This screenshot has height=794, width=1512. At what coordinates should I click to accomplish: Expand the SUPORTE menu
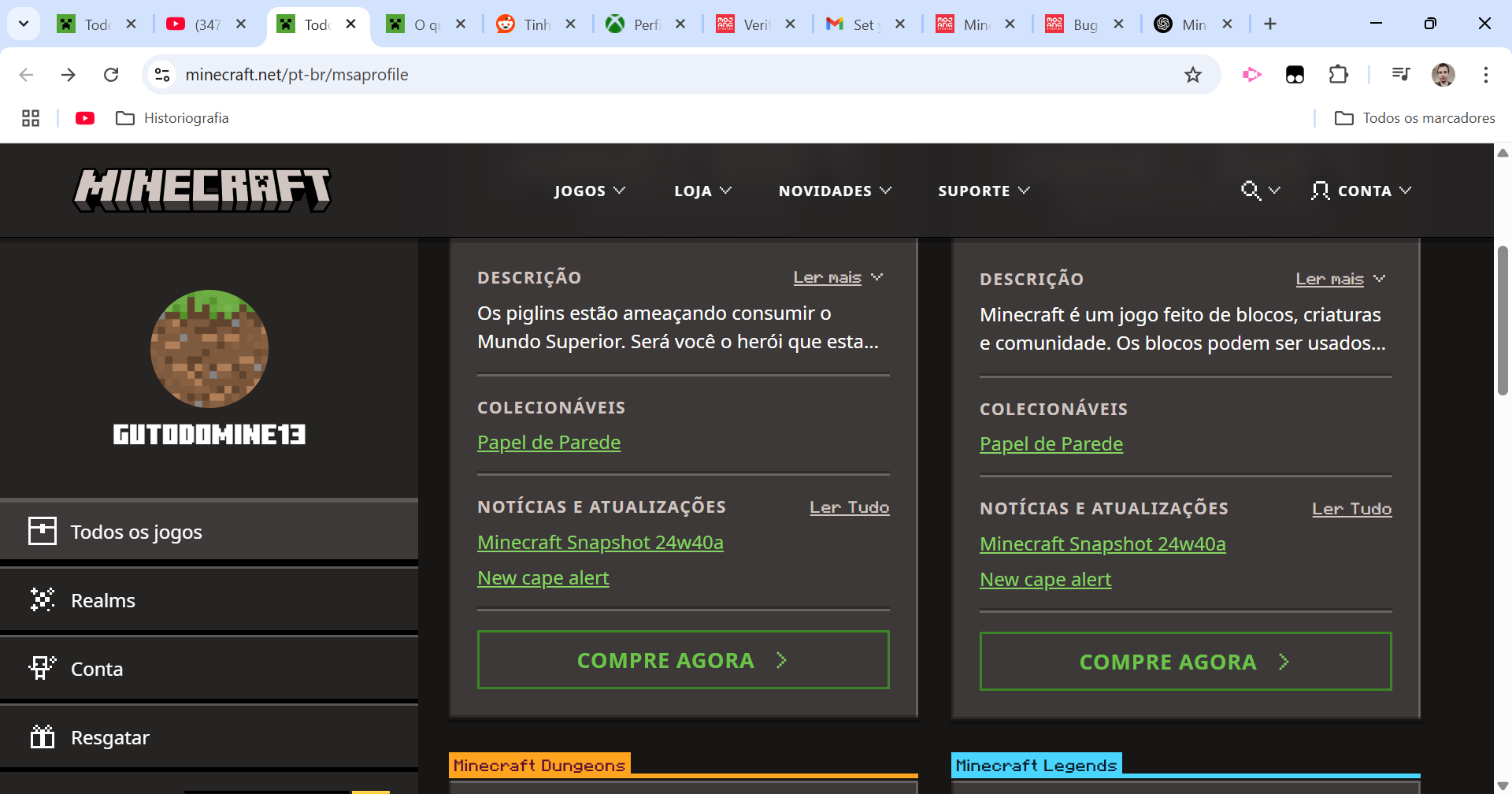pyautogui.click(x=984, y=191)
